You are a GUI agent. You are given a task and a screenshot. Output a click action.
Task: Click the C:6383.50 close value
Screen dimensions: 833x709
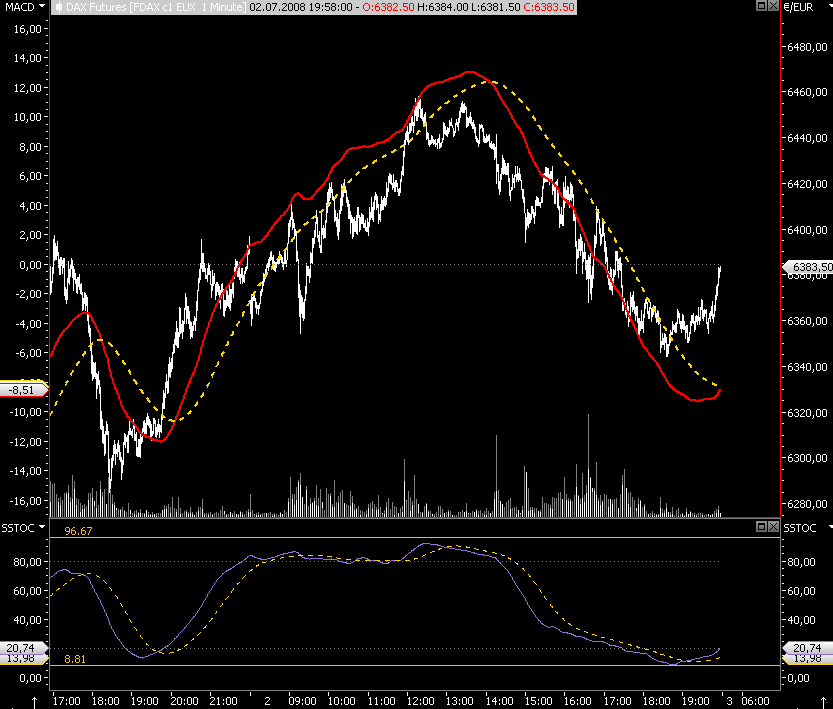549,7
